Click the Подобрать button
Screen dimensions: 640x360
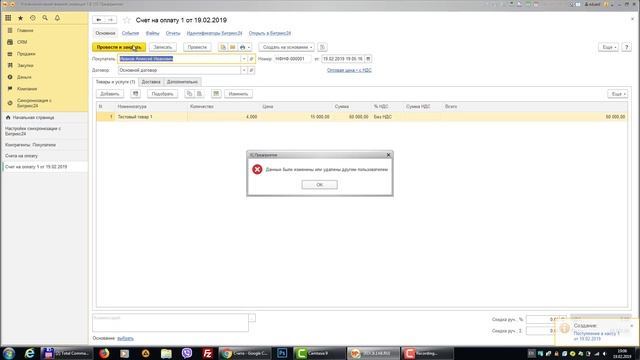tap(162, 94)
